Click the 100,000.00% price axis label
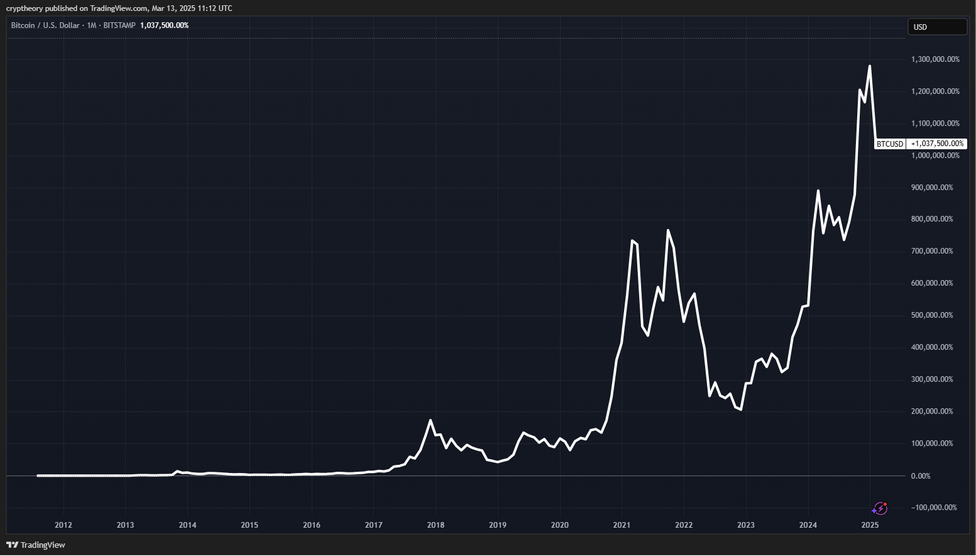The image size is (976, 556). point(932,443)
